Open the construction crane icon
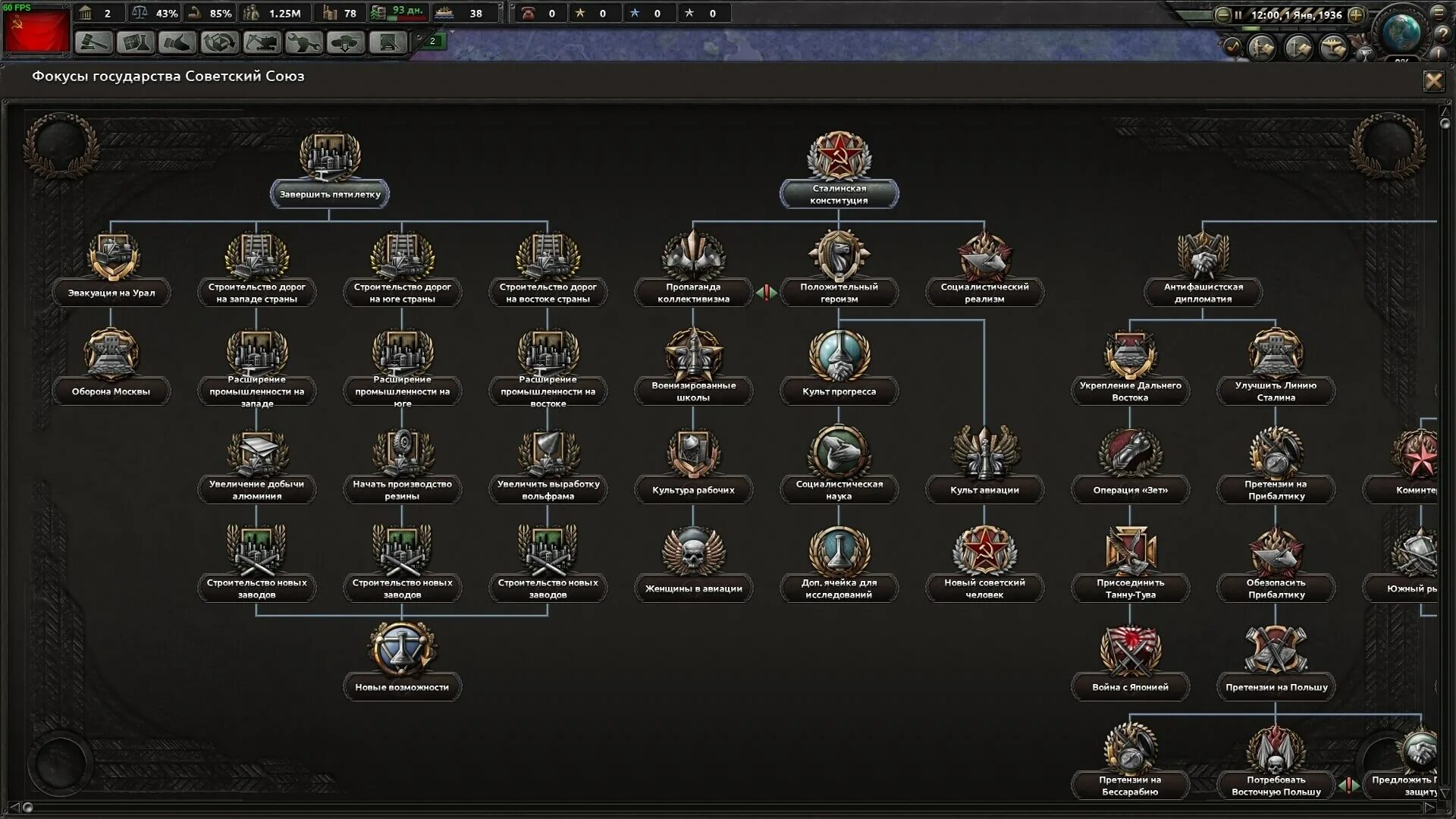 click(x=262, y=42)
